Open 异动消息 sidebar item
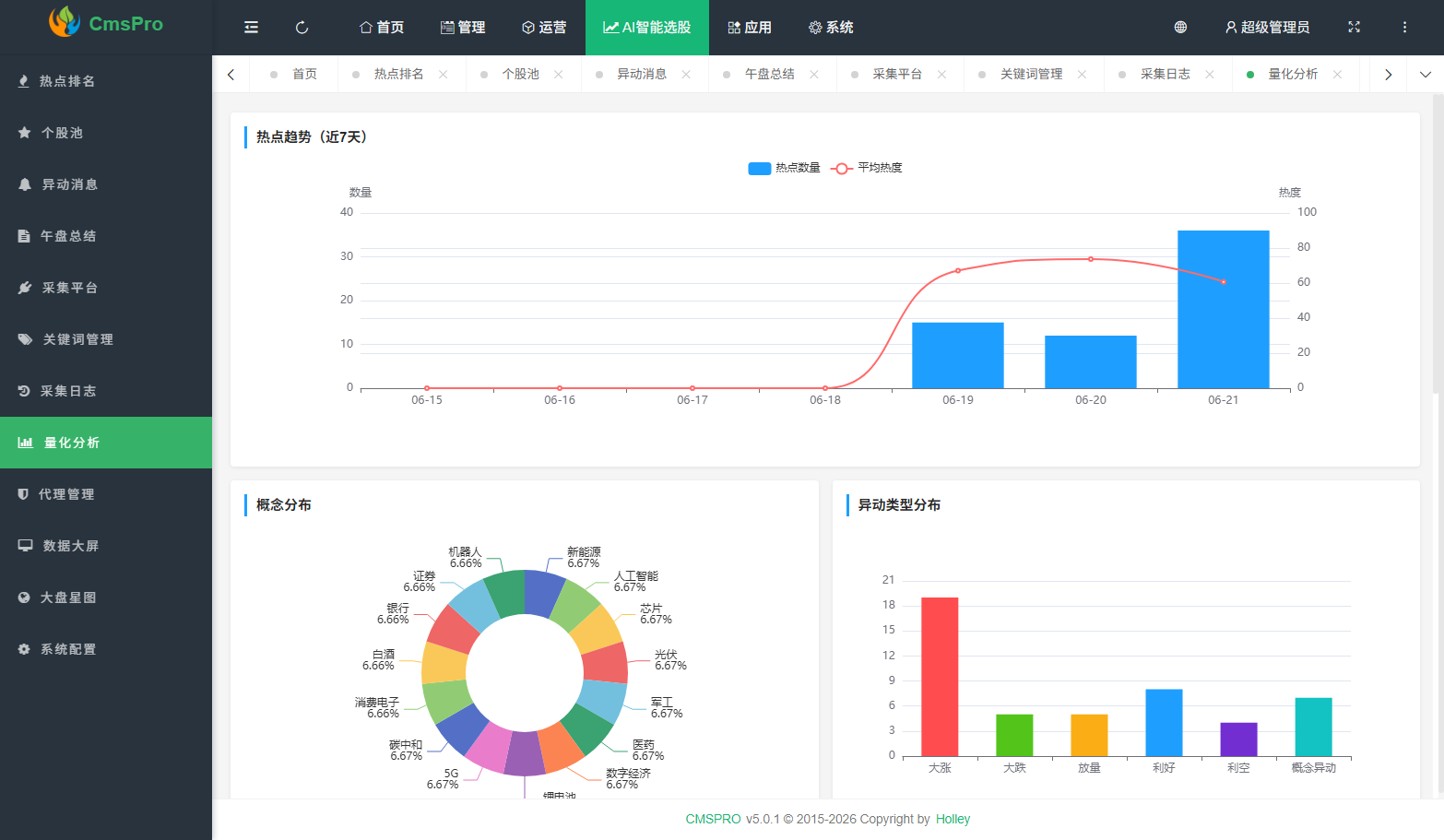The height and width of the screenshot is (840, 1444). [x=106, y=184]
